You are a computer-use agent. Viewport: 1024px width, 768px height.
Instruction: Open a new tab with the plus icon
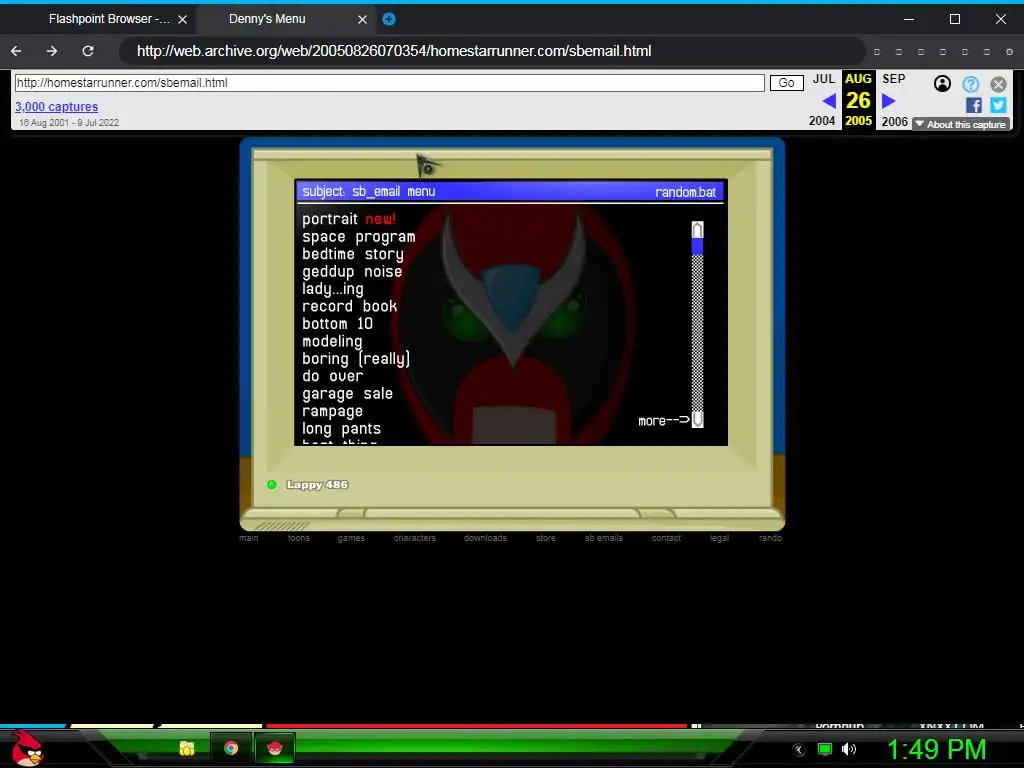[389, 19]
